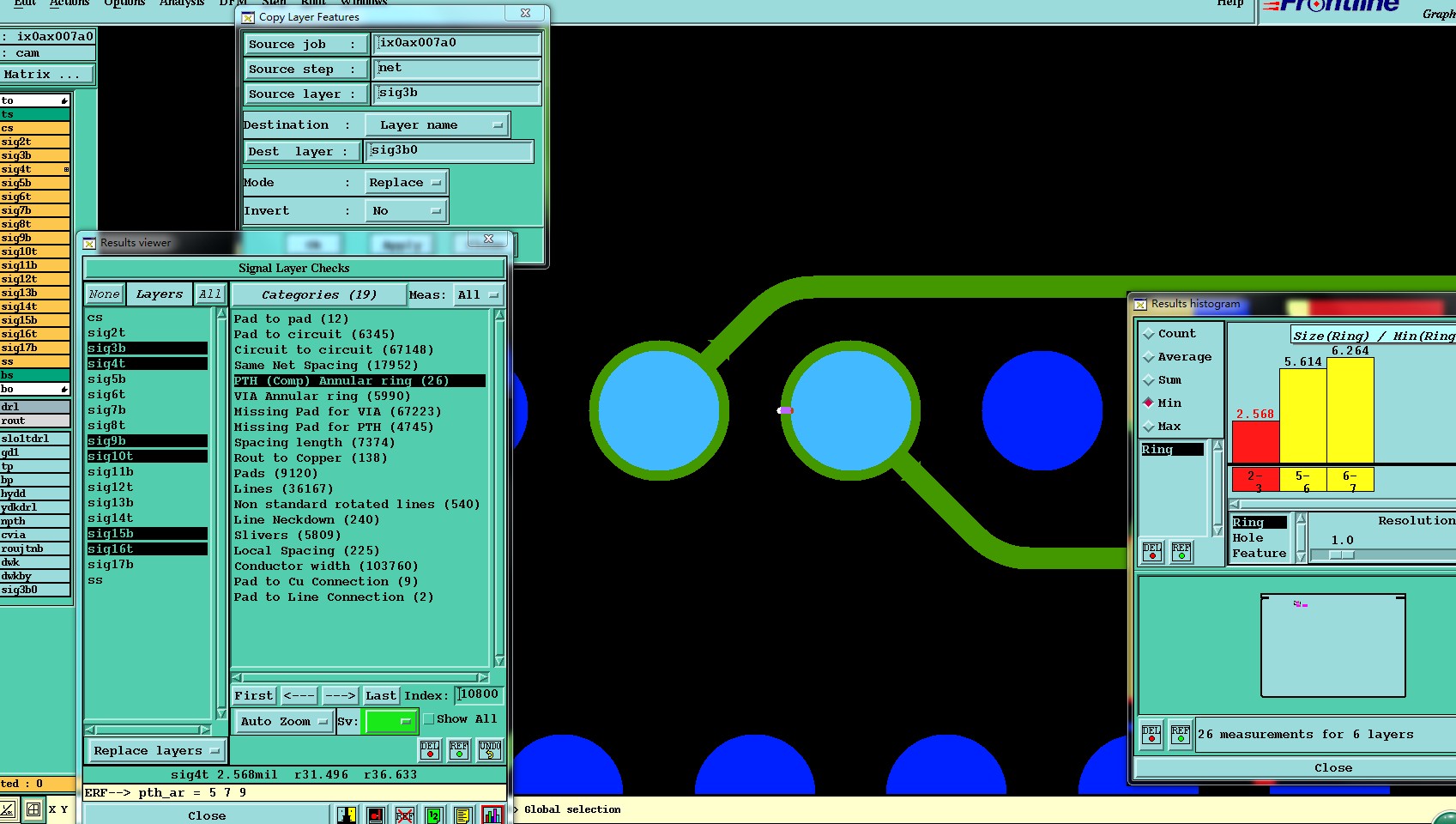Click the angle/coordinate icon at bottom-left corner

coord(9,809)
